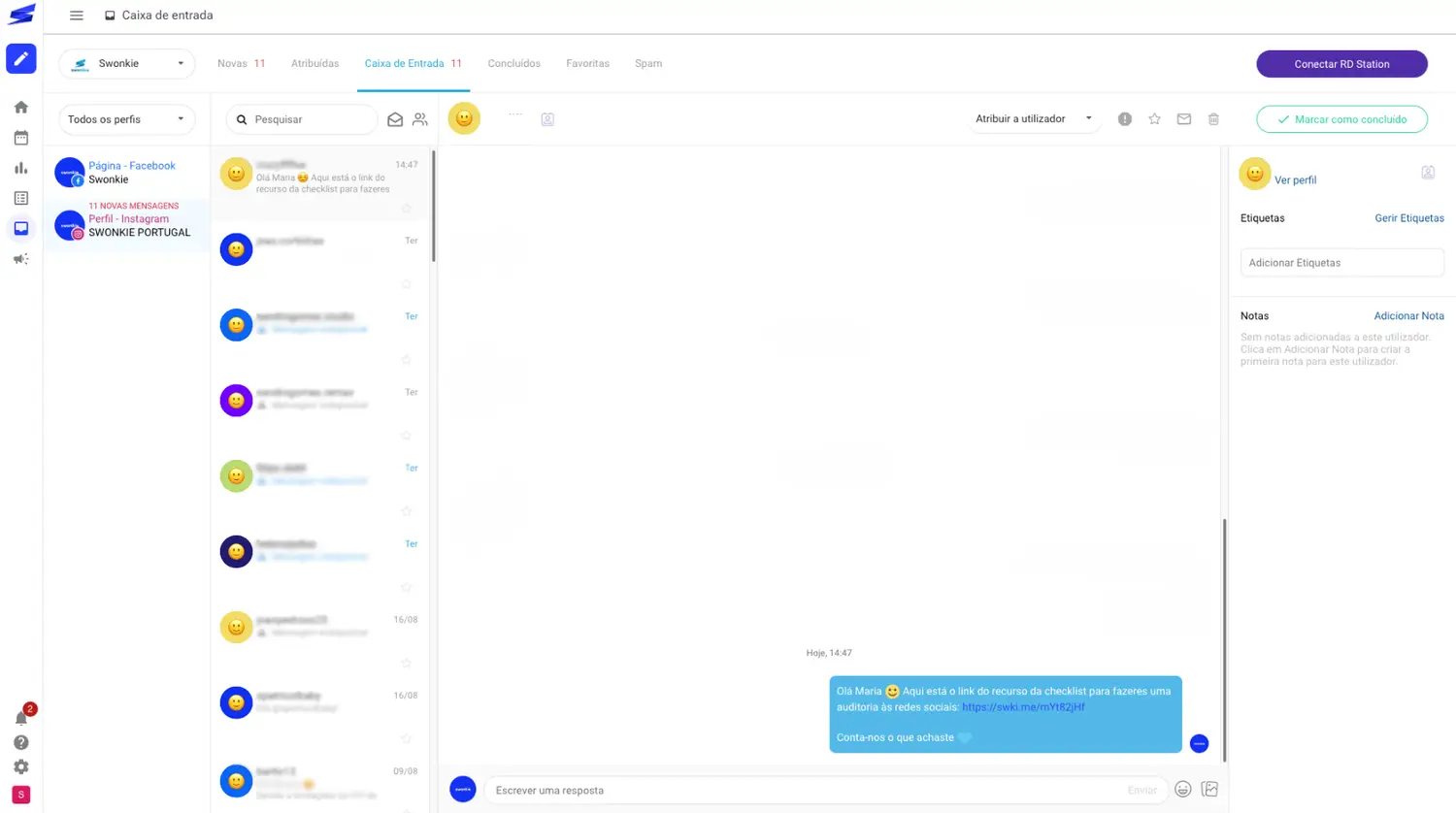
Task: Open notifications bell with 2 badge
Action: point(21,717)
